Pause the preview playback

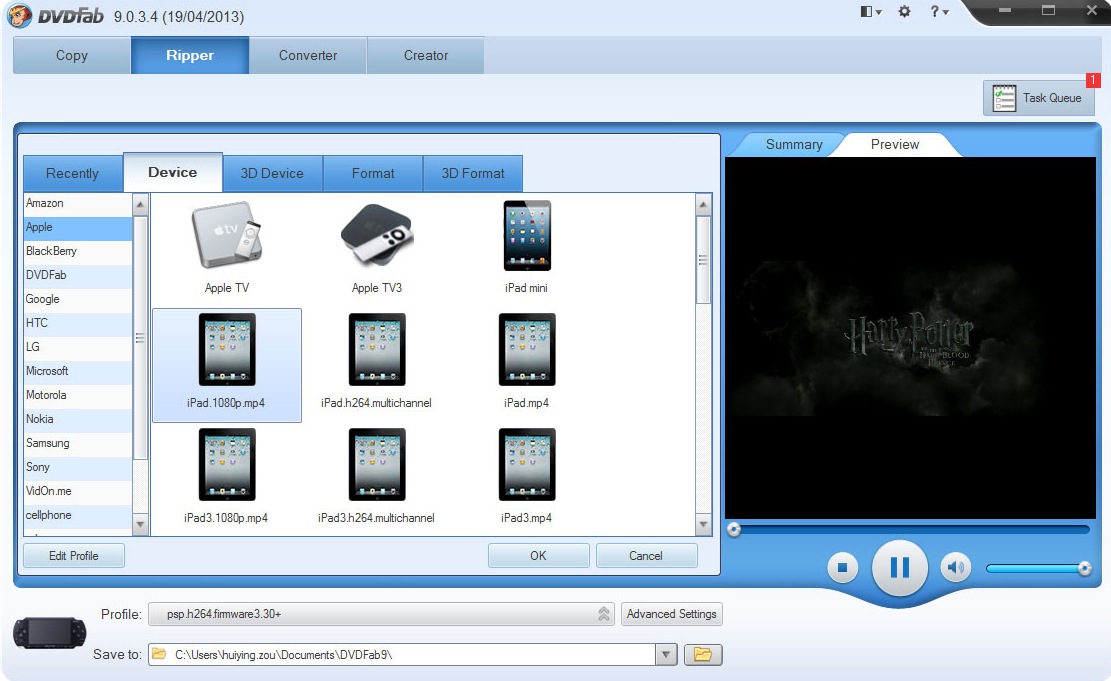(x=898, y=566)
